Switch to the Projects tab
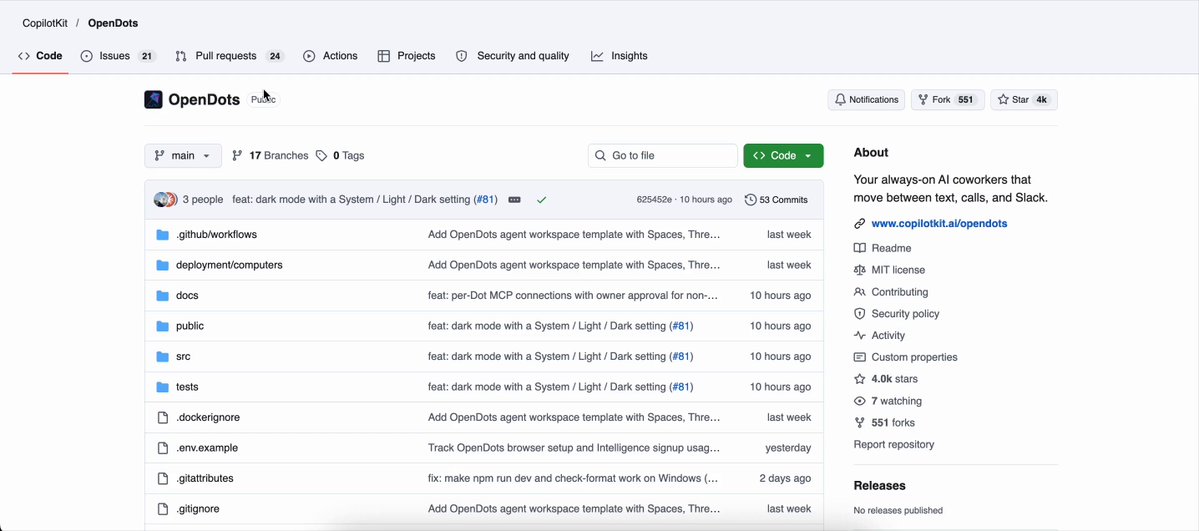Screen dimensions: 1199x531 coord(407,56)
